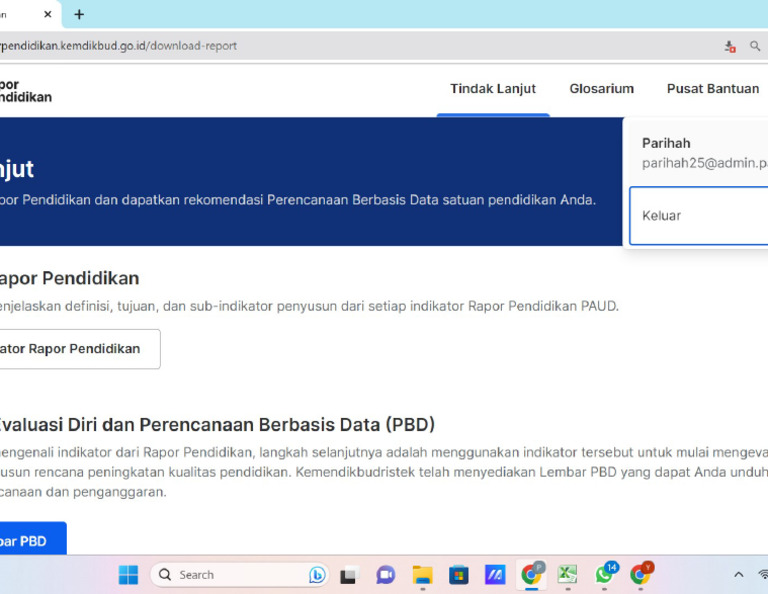768x594 pixels.
Task: Open the Pusat Bantuan menu item
Action: coord(713,89)
